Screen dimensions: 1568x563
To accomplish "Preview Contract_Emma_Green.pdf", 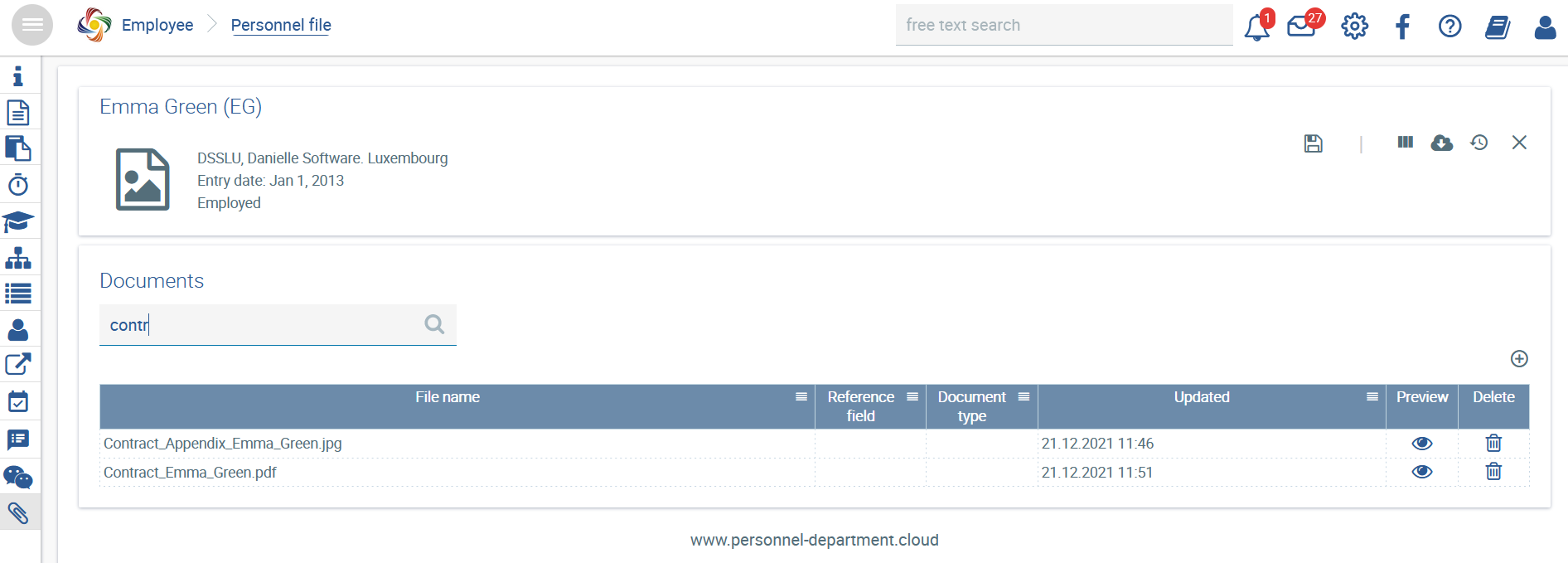I will pos(1422,472).
